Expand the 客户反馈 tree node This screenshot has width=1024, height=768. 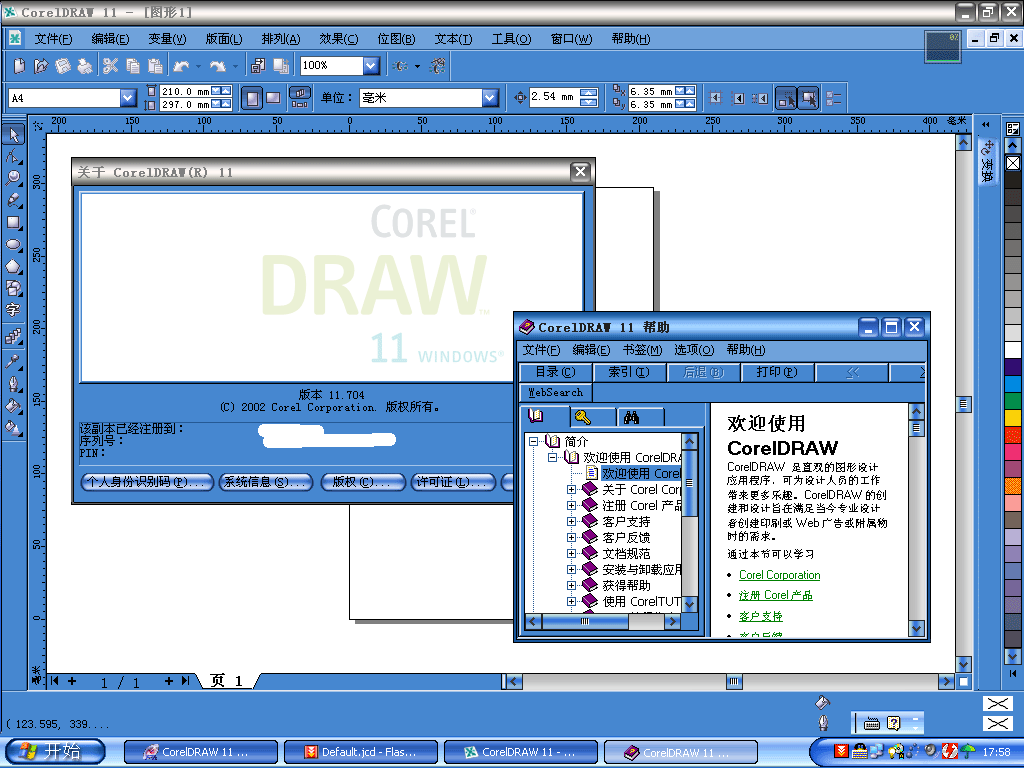pos(571,537)
